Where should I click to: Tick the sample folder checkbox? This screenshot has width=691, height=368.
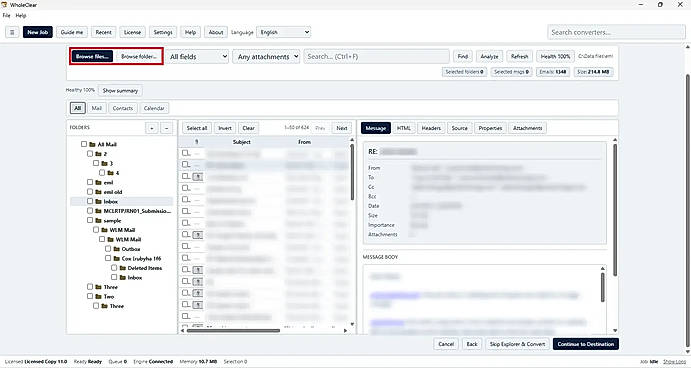(90, 220)
